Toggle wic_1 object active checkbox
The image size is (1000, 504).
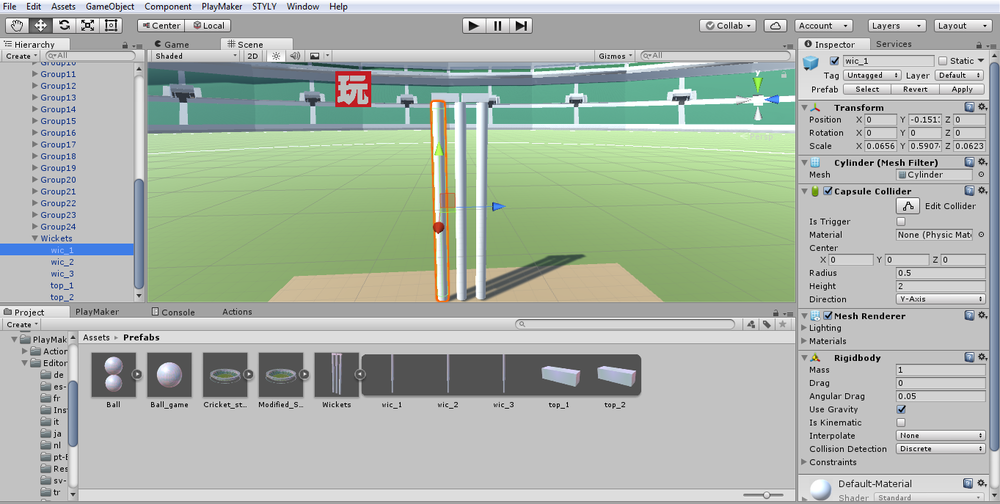tap(834, 61)
